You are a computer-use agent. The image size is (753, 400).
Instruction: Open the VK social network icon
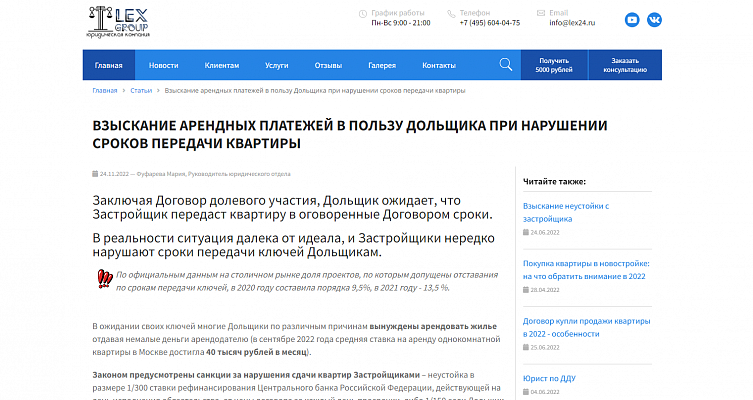pos(654,20)
